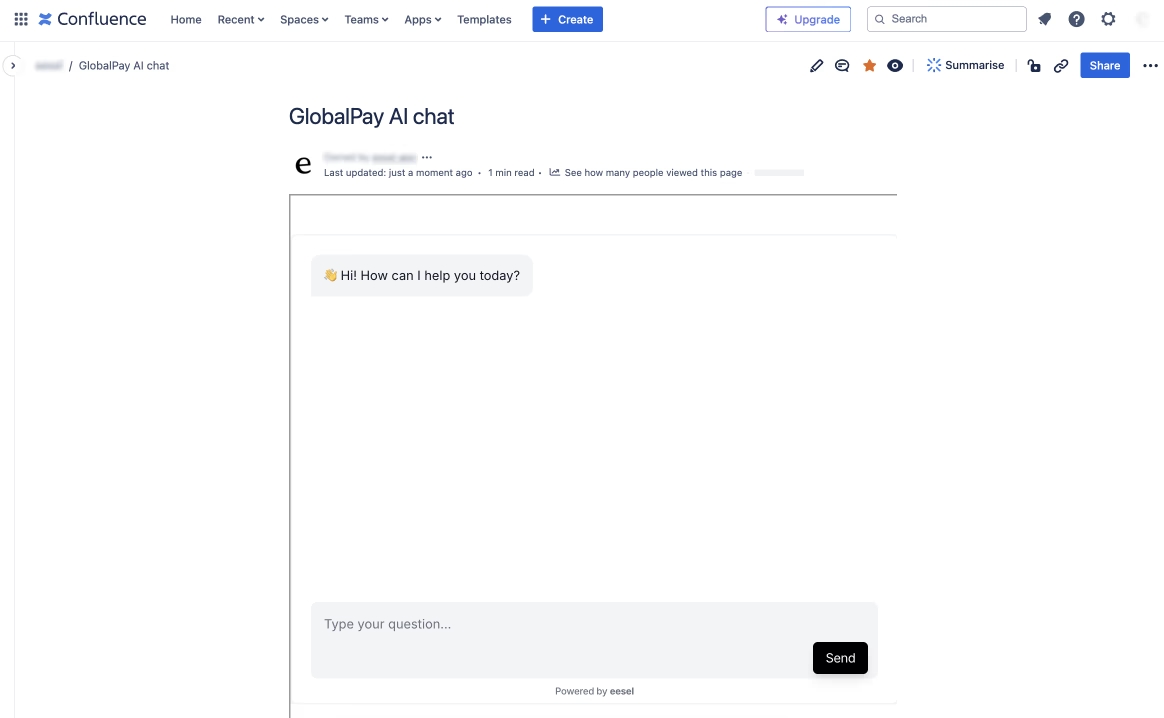Open the page comments icon

[843, 66]
